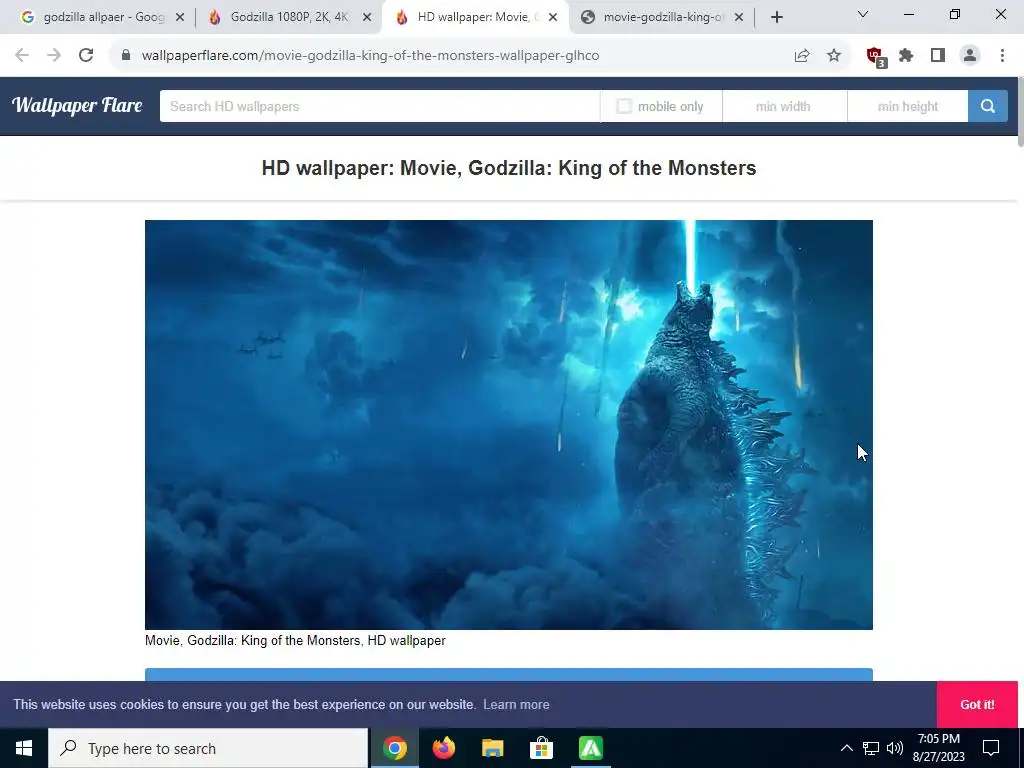This screenshot has width=1024, height=768.
Task: Launch Firefox from the taskbar
Action: pos(443,748)
